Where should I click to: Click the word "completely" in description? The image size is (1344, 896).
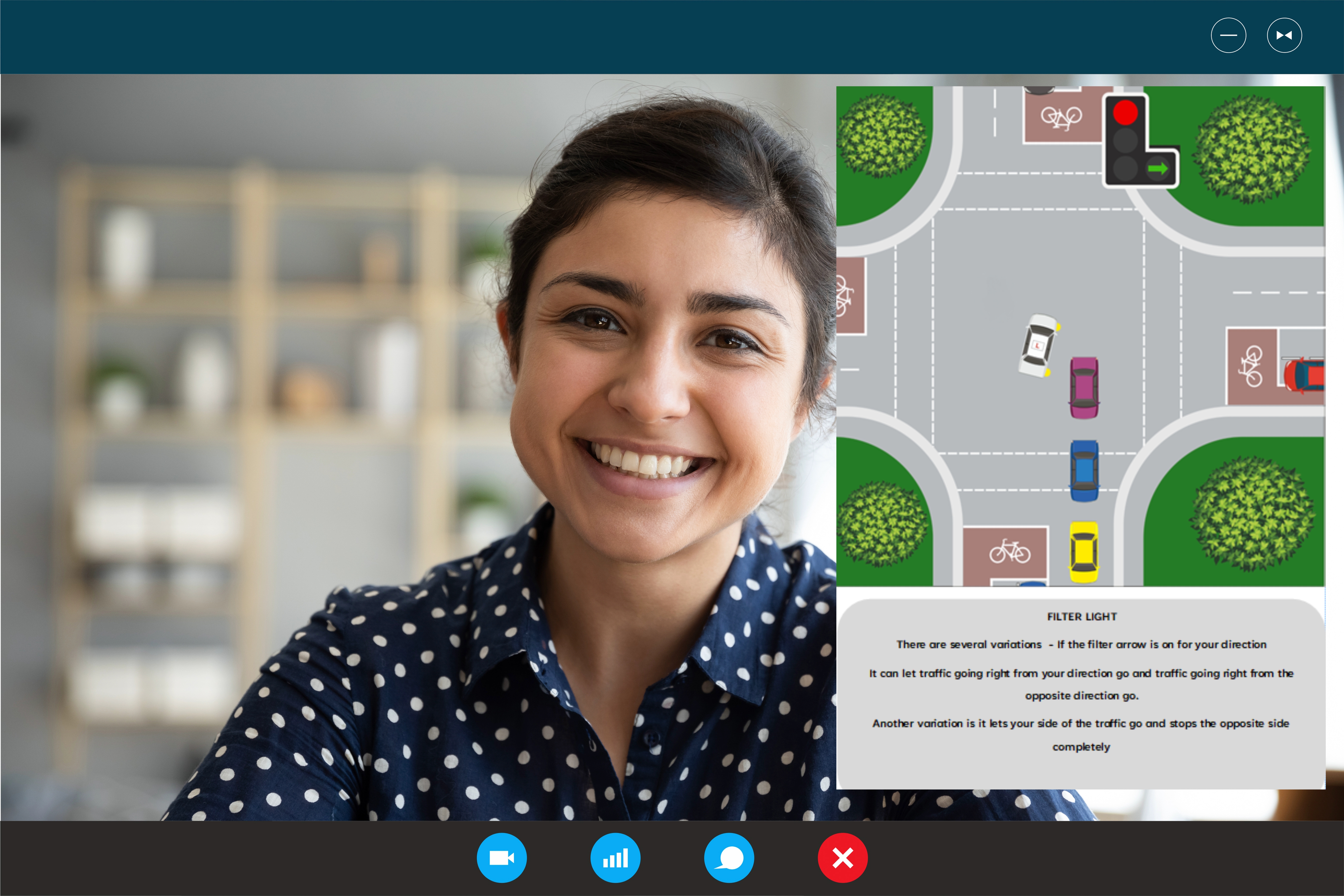click(x=1081, y=747)
